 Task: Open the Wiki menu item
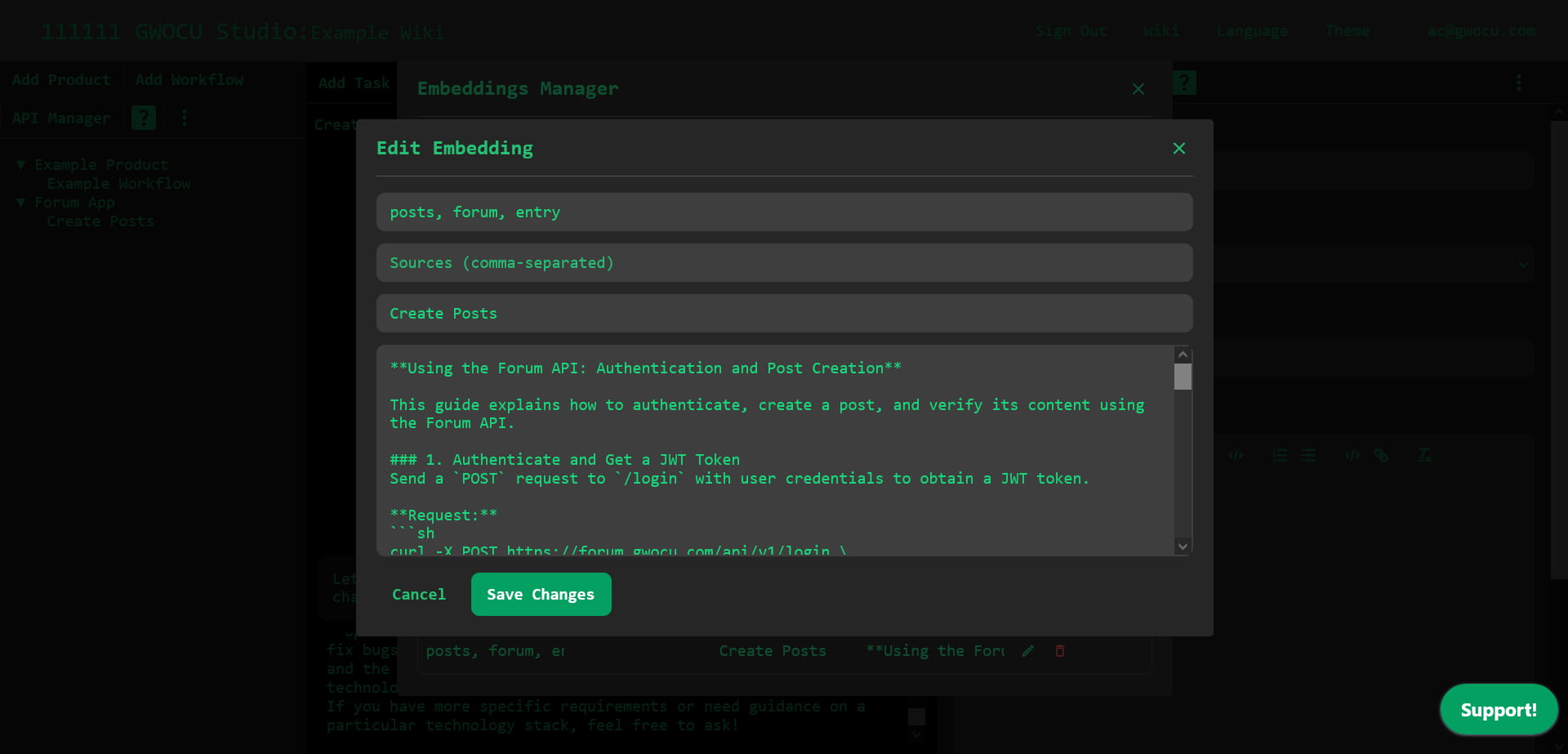[1160, 31]
